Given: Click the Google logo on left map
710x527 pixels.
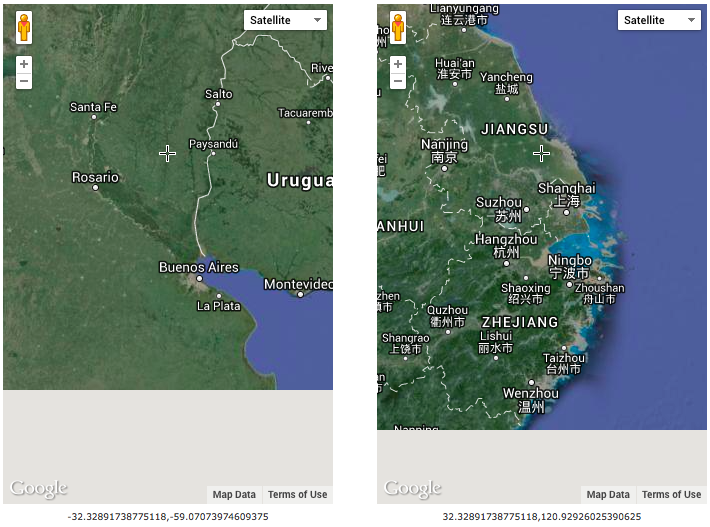Looking at the screenshot, I should [x=39, y=489].
